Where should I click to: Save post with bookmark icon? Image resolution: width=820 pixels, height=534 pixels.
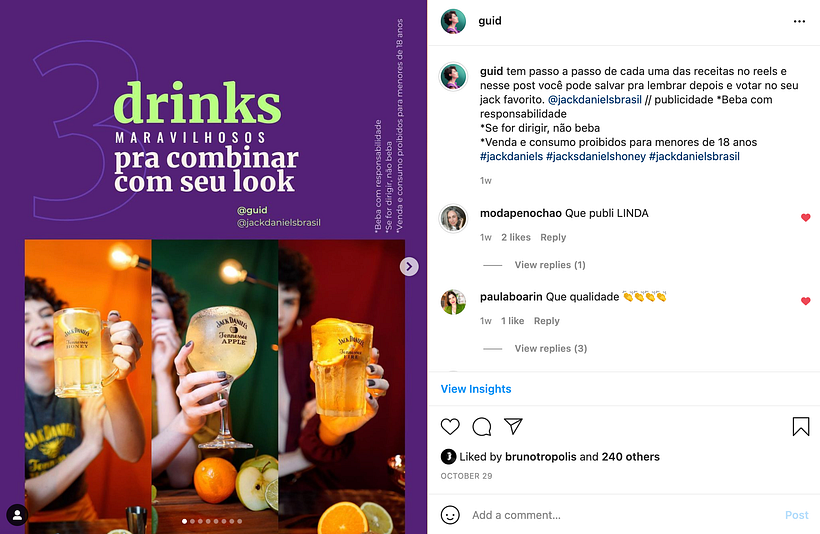pos(800,427)
